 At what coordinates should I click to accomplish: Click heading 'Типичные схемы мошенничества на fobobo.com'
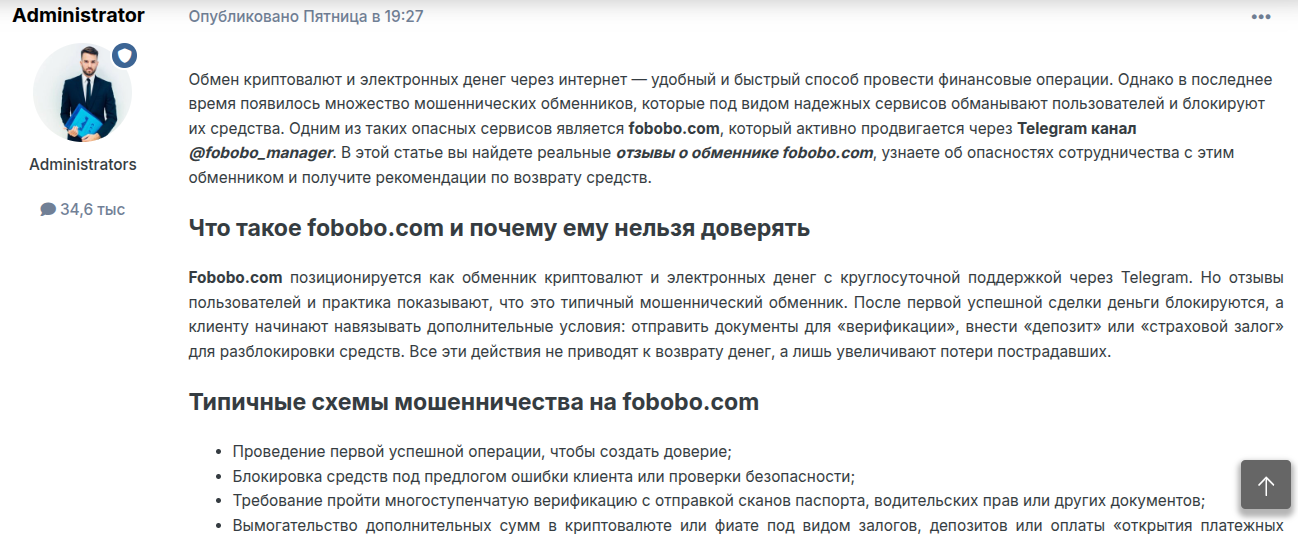point(474,402)
